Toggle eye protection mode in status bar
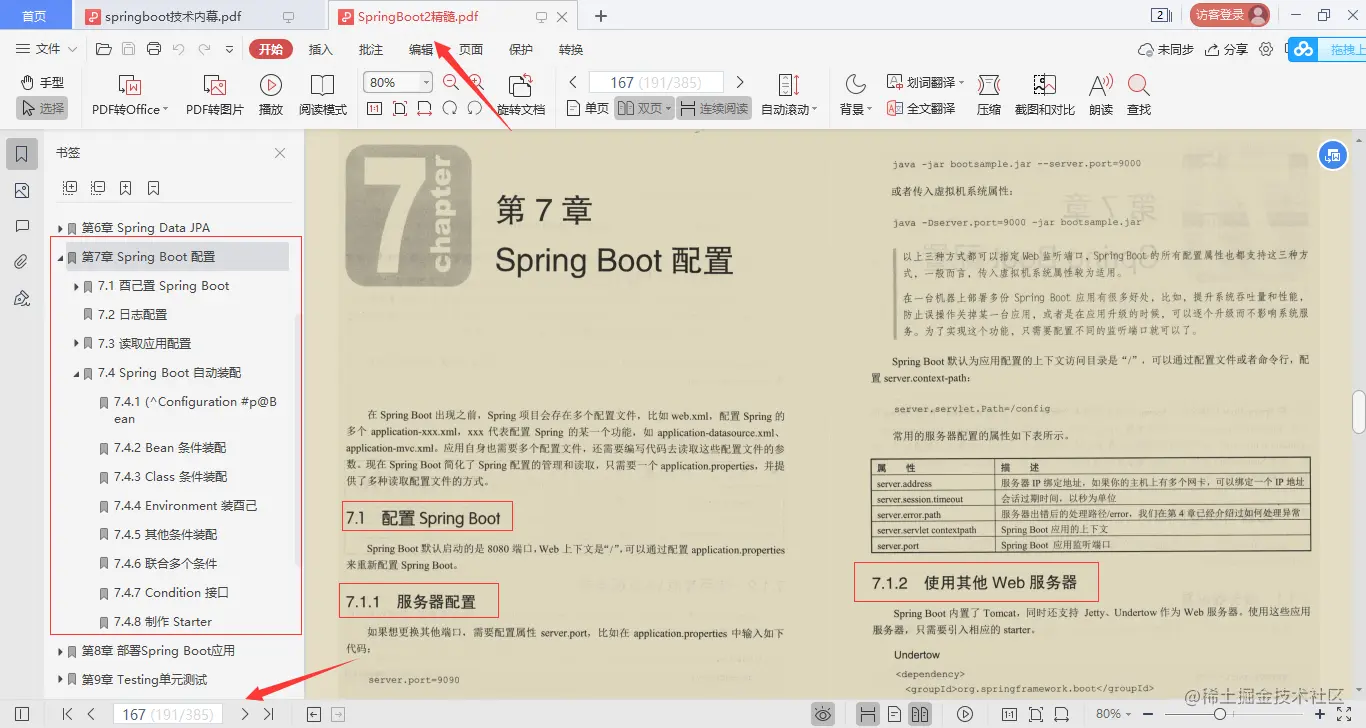This screenshot has height=728, width=1366. (x=823, y=714)
